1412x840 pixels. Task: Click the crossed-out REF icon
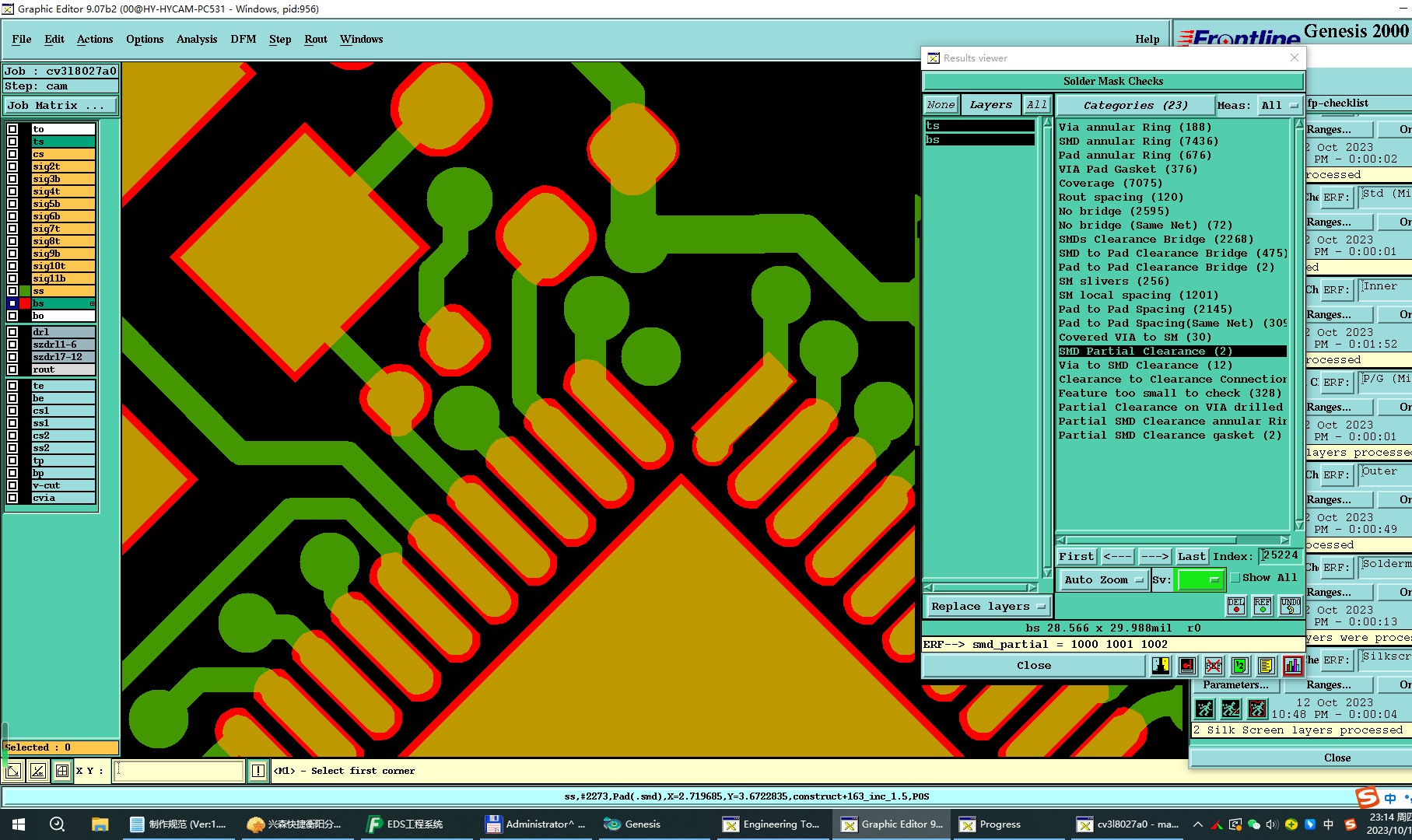(1214, 666)
